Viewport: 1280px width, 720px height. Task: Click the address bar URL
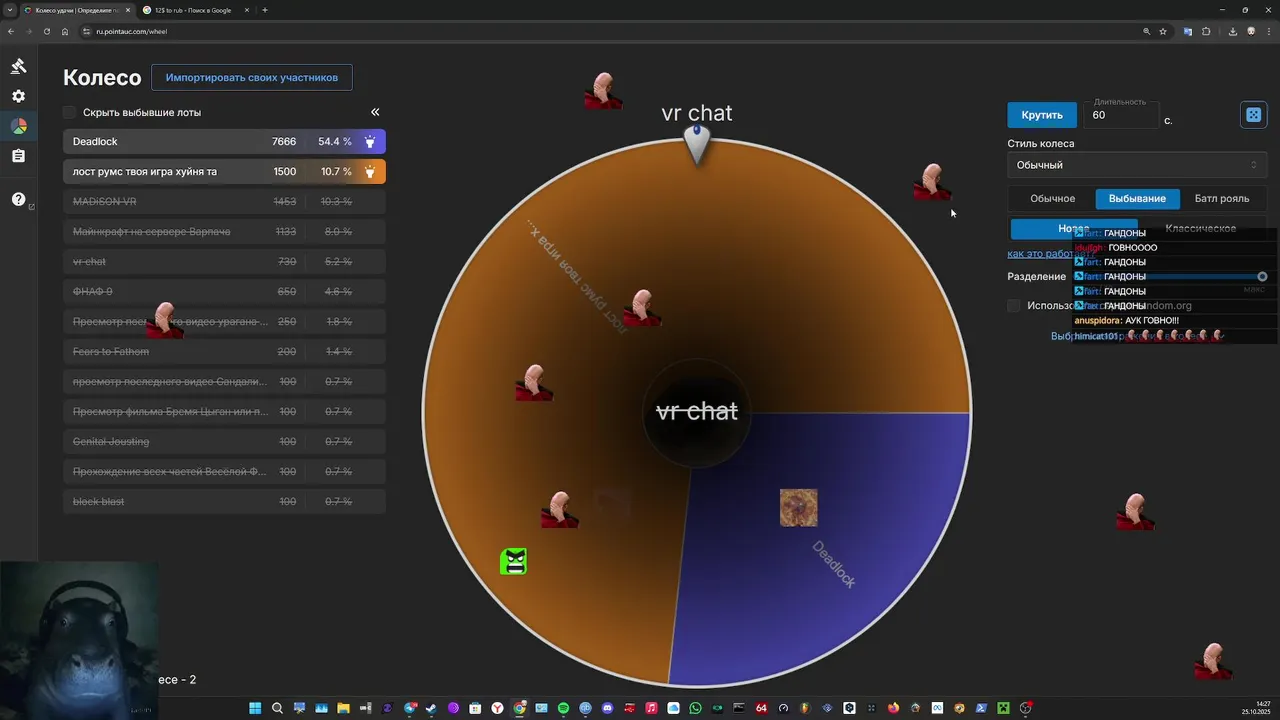pos(132,31)
